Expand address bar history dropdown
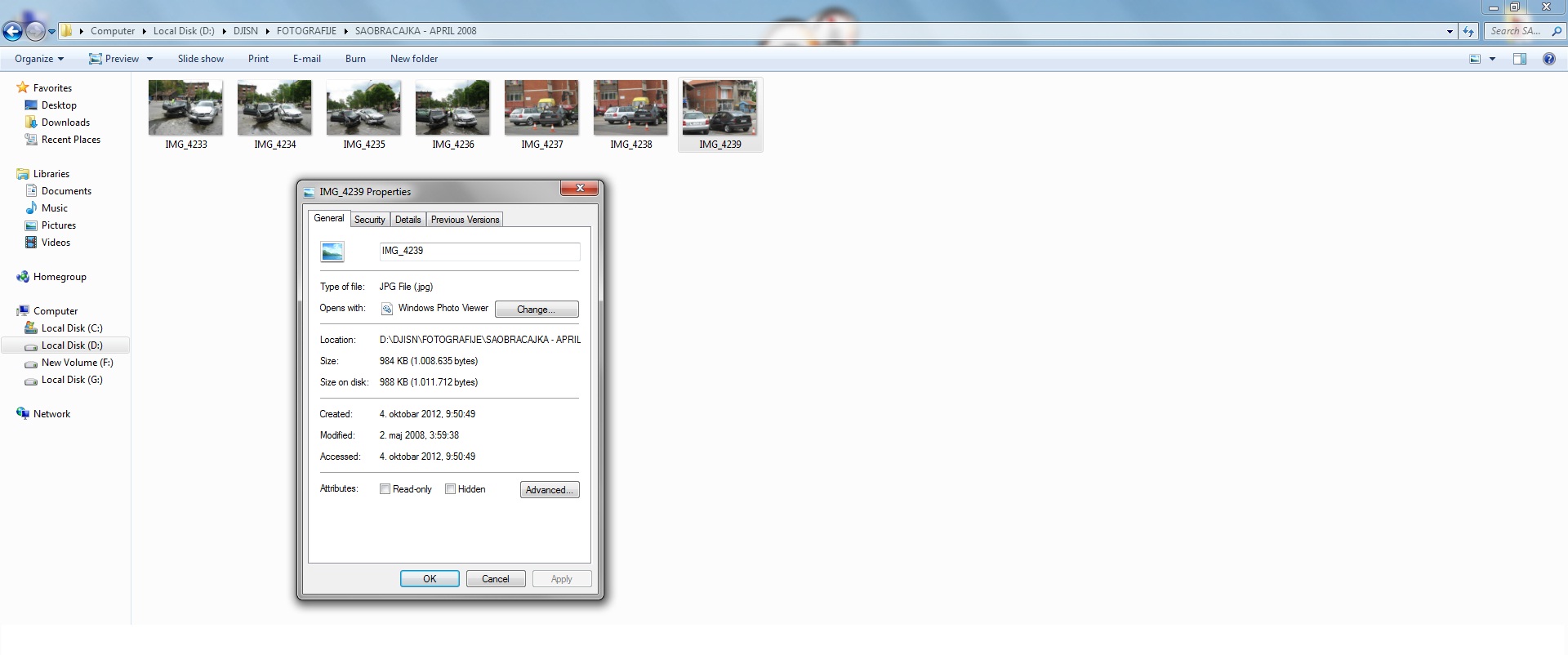Screen dimensions: 1568x655 point(1450,31)
